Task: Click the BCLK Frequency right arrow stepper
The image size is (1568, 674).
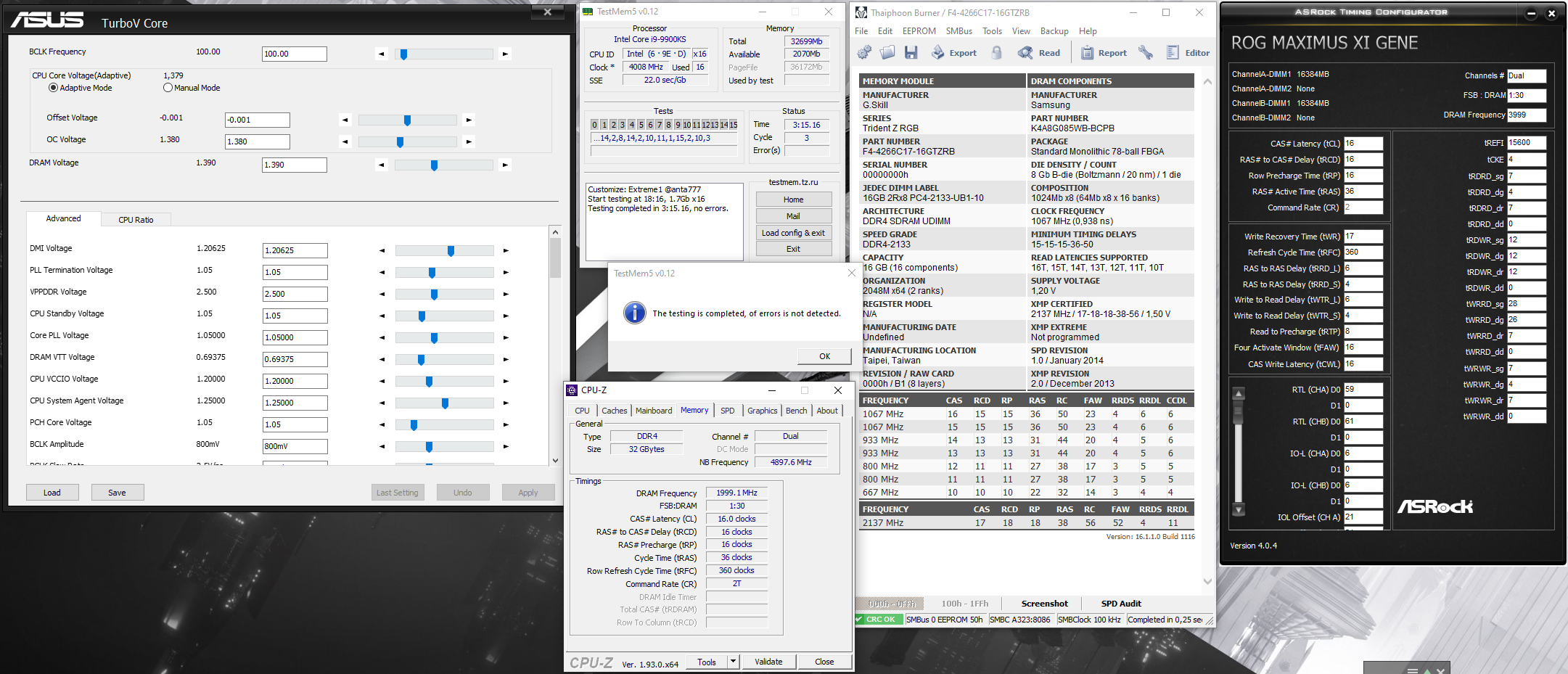Action: [x=505, y=54]
